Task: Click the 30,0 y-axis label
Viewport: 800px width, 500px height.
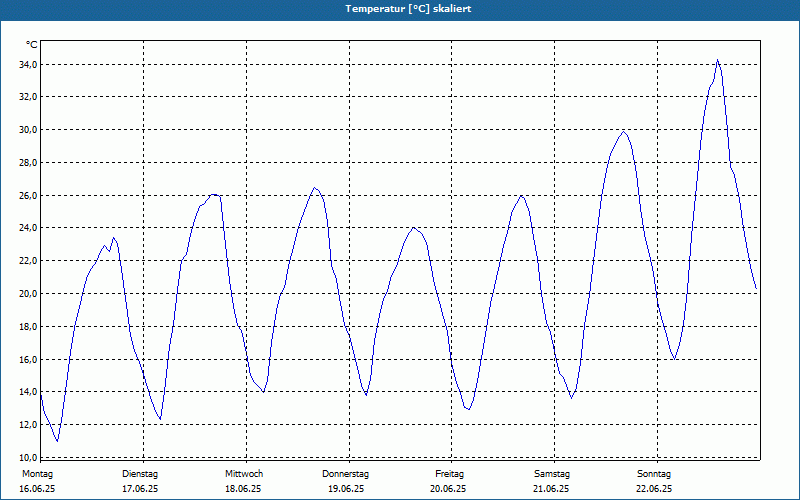Action: [29, 130]
